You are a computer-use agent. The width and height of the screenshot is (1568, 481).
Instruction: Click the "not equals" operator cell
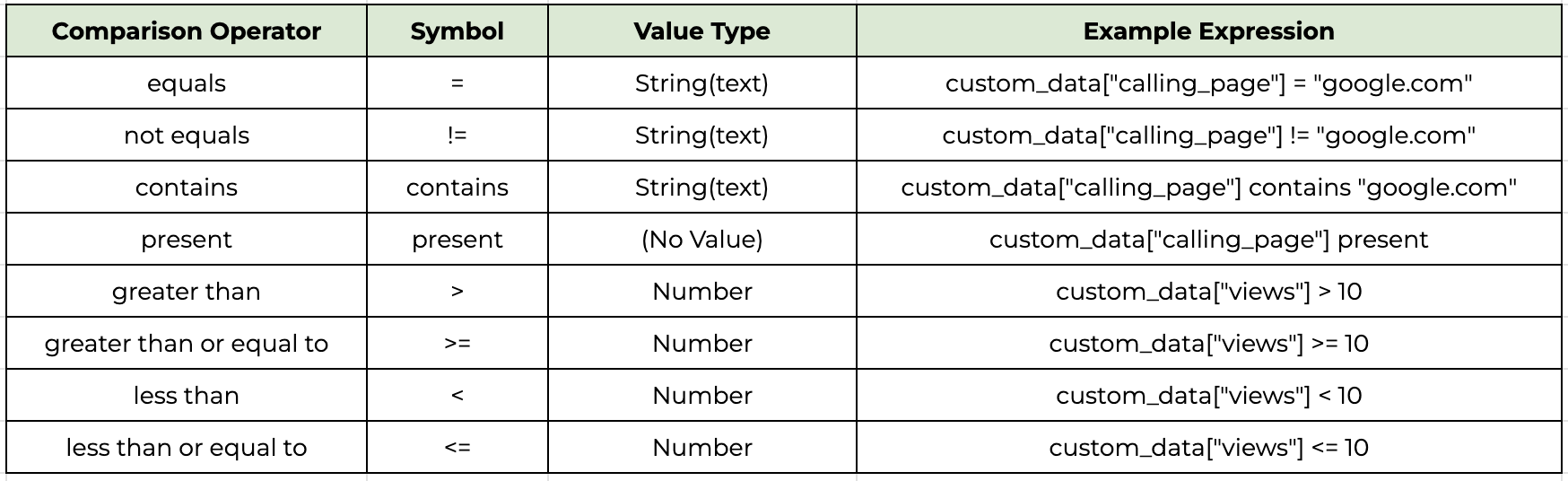[187, 136]
